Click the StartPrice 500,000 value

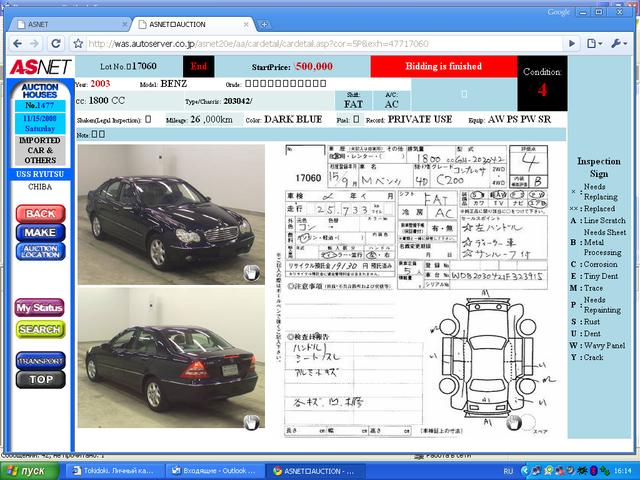tap(314, 67)
